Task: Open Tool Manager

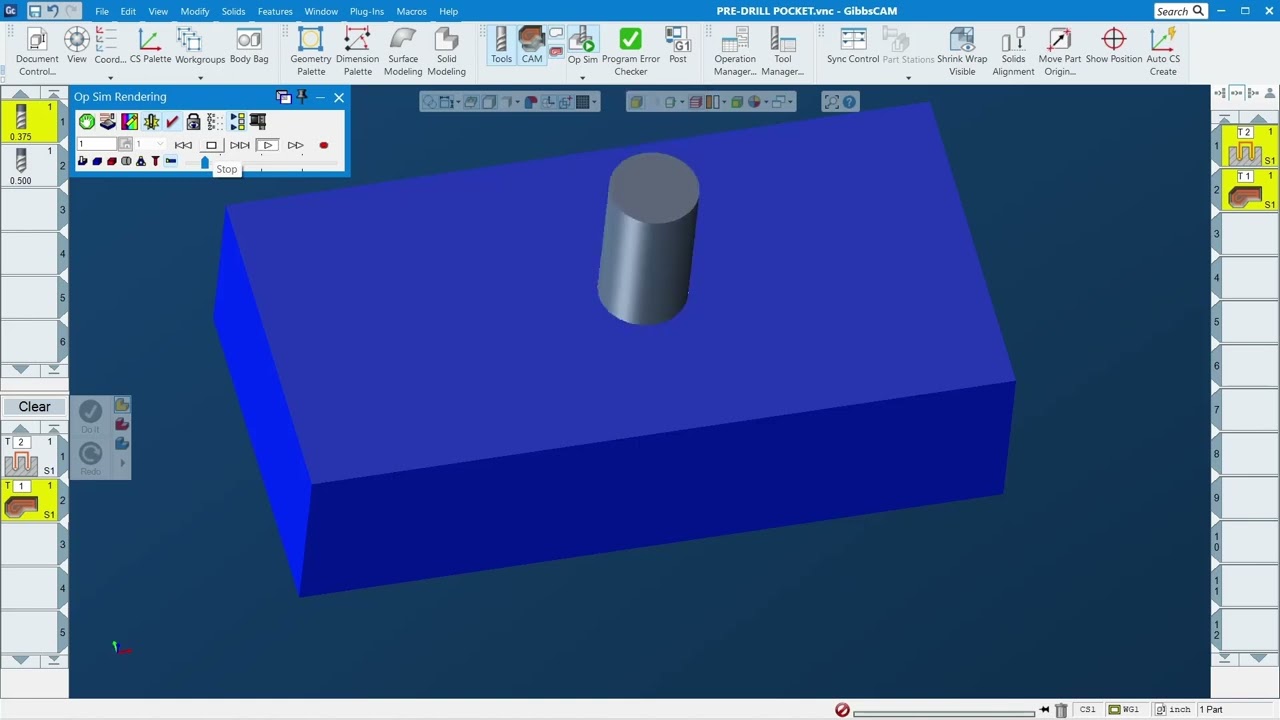Action: (x=782, y=52)
